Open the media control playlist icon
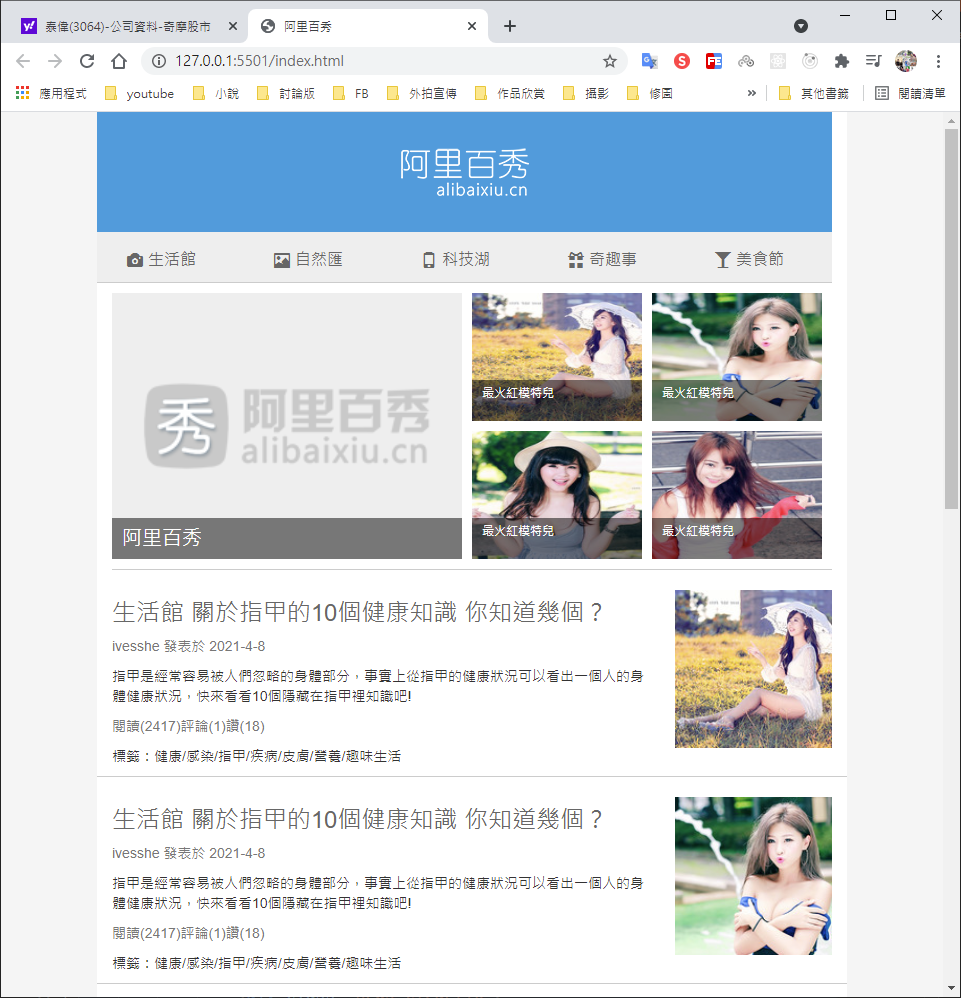This screenshot has height=998, width=961. pyautogui.click(x=874, y=61)
